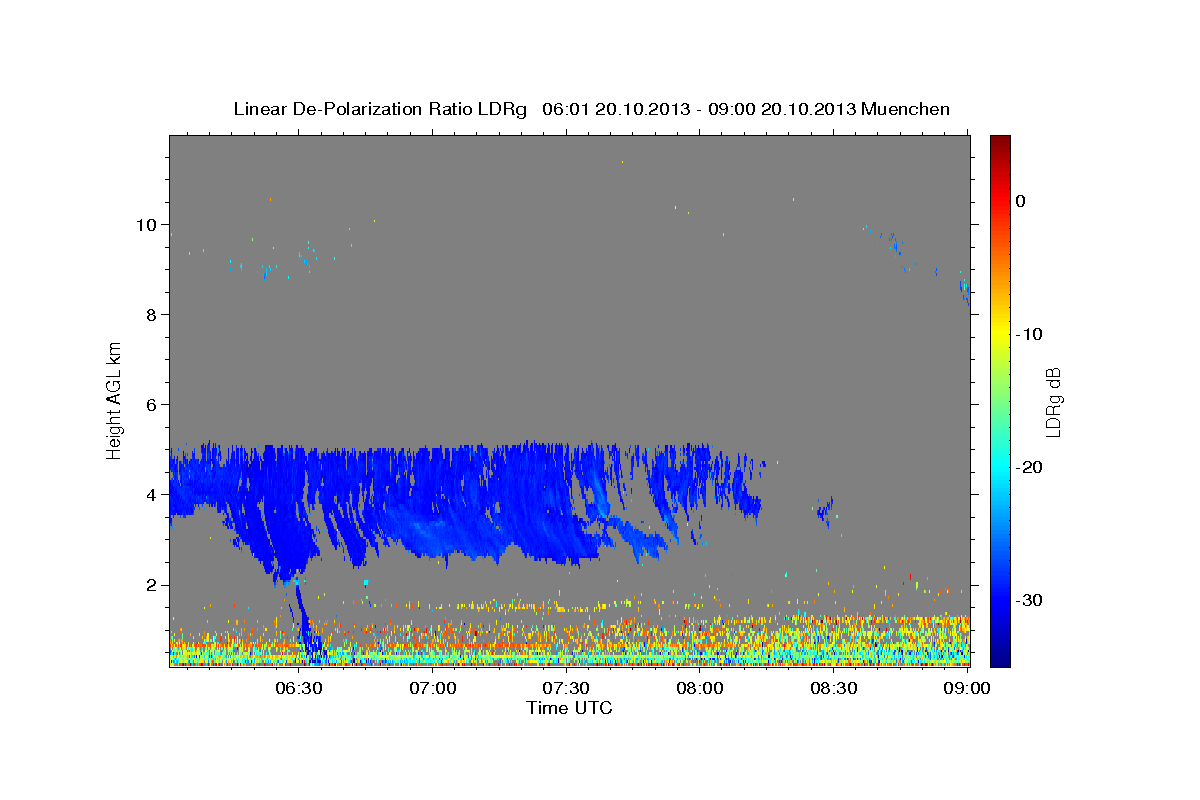Click the height tick label 6
1200x800 pixels.
[x=153, y=404]
